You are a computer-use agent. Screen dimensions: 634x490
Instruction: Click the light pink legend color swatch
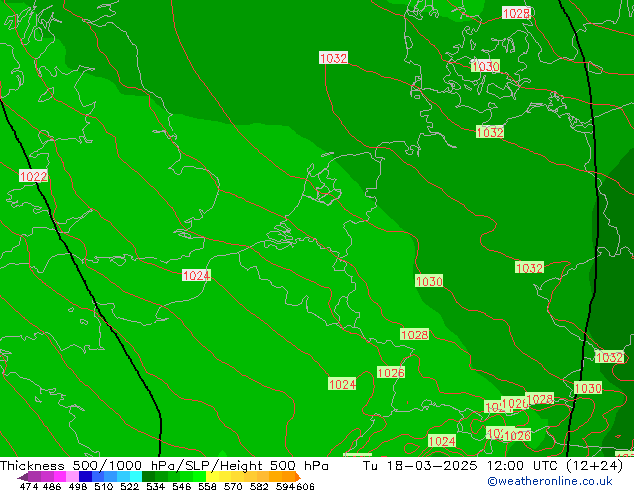pyautogui.click(x=72, y=476)
